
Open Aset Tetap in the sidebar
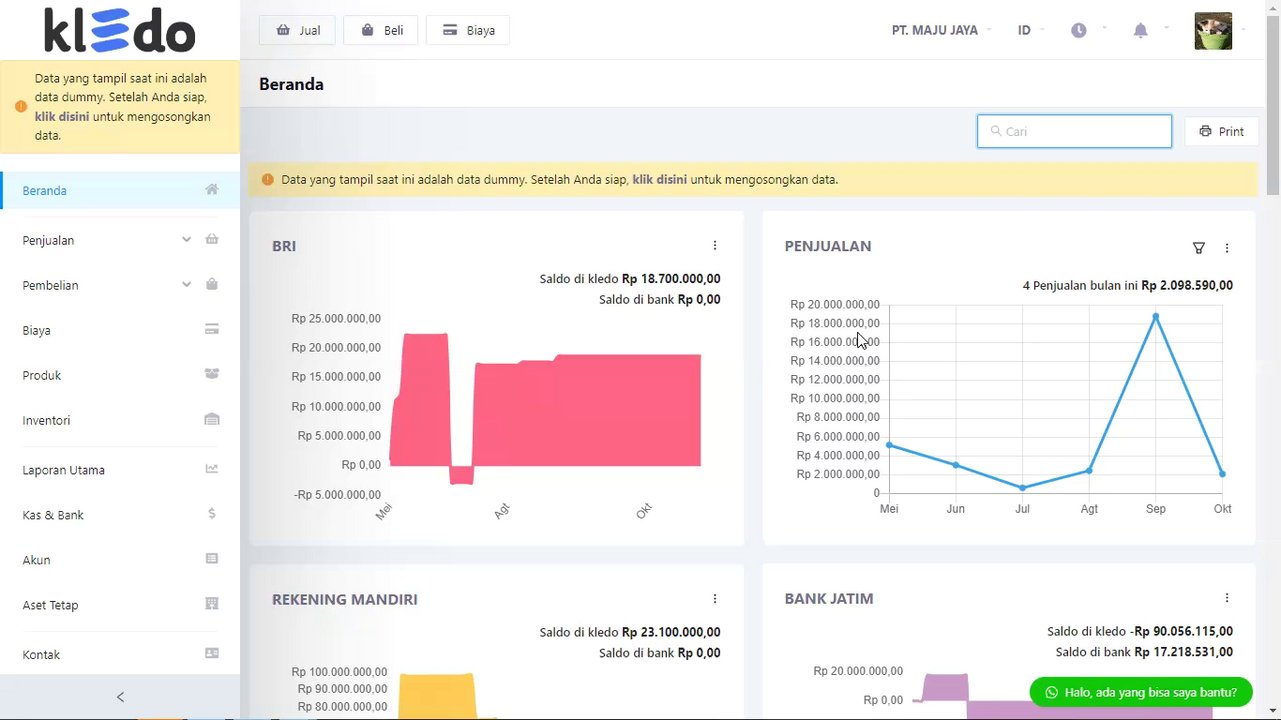click(x=120, y=605)
